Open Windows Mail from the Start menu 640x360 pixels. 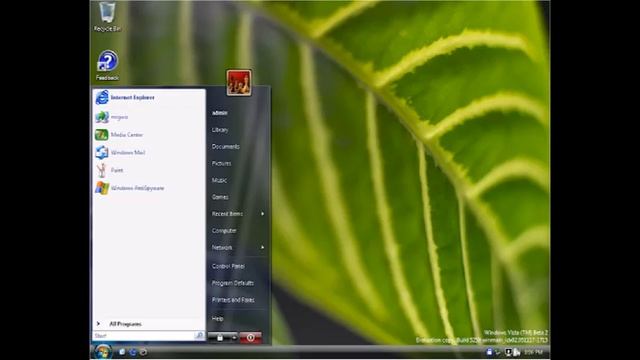149,153
